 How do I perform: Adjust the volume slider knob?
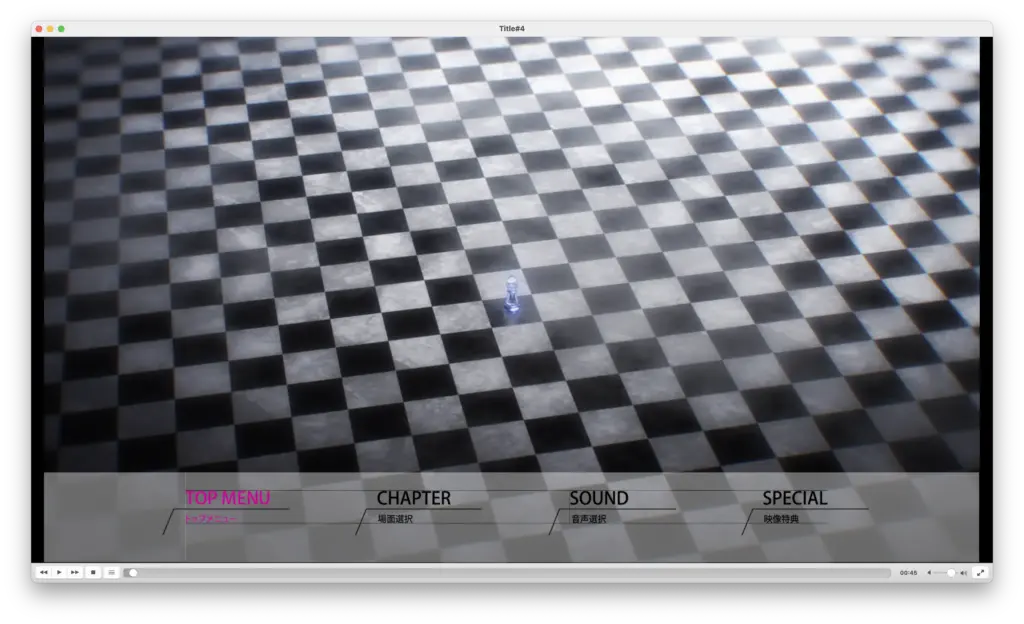951,573
